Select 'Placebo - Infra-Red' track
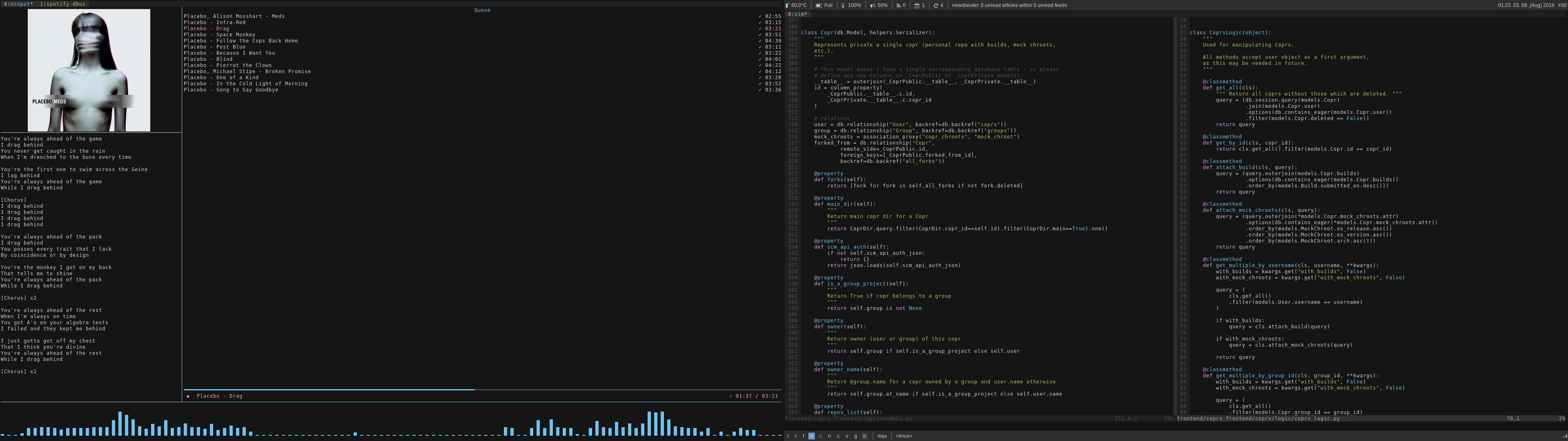The image size is (1568, 441). pos(215,22)
